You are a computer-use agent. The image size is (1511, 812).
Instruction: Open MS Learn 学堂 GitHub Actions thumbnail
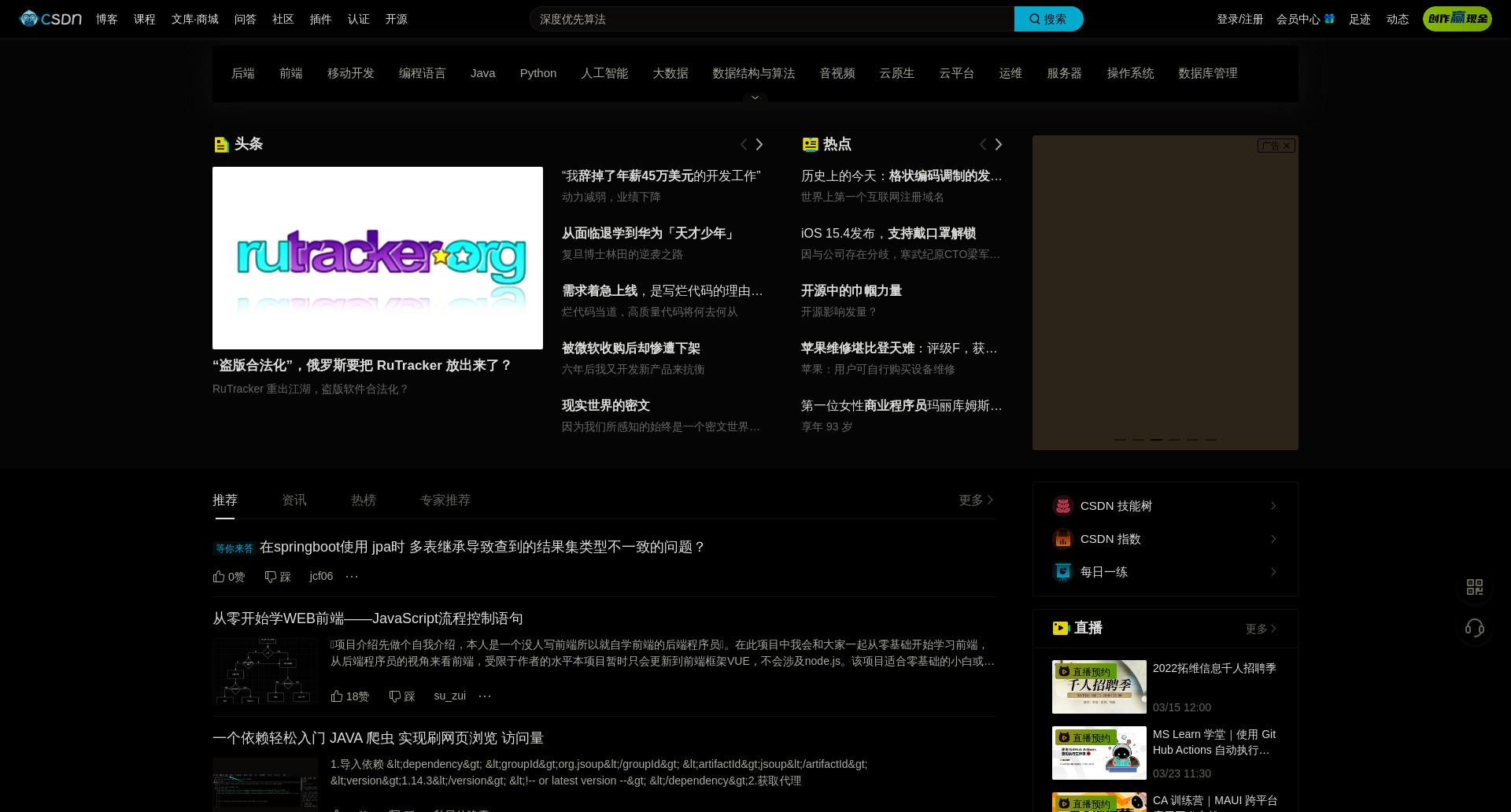click(x=1099, y=753)
